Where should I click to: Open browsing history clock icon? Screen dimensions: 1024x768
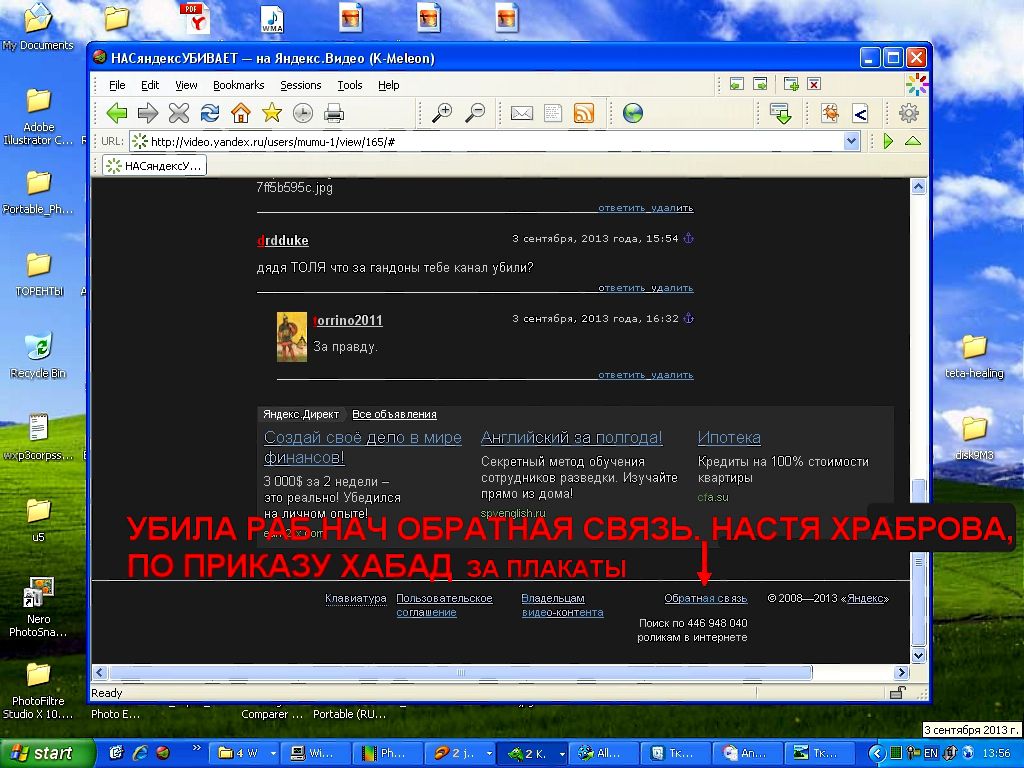click(302, 113)
